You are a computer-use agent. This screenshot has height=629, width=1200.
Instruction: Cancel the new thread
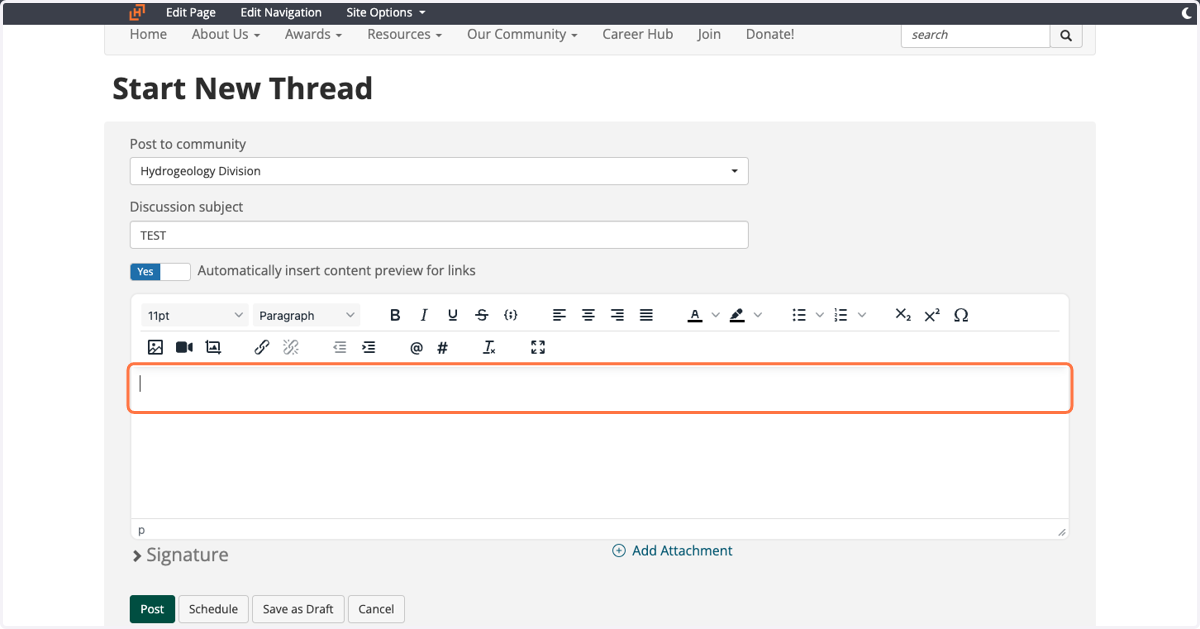coord(376,609)
